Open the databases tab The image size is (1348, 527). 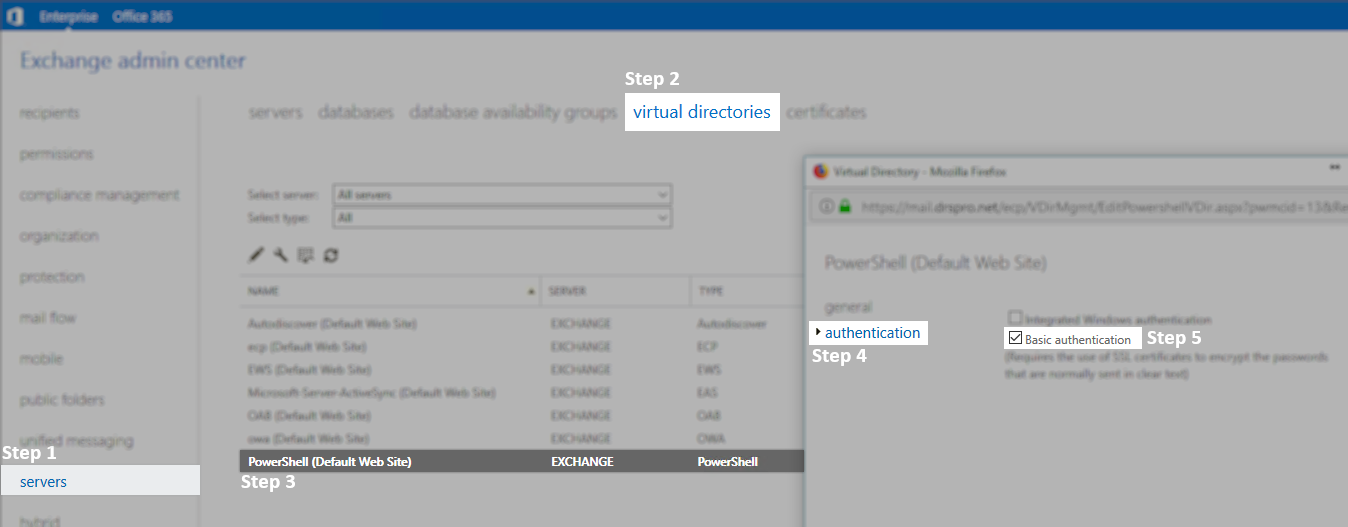pyautogui.click(x=356, y=112)
